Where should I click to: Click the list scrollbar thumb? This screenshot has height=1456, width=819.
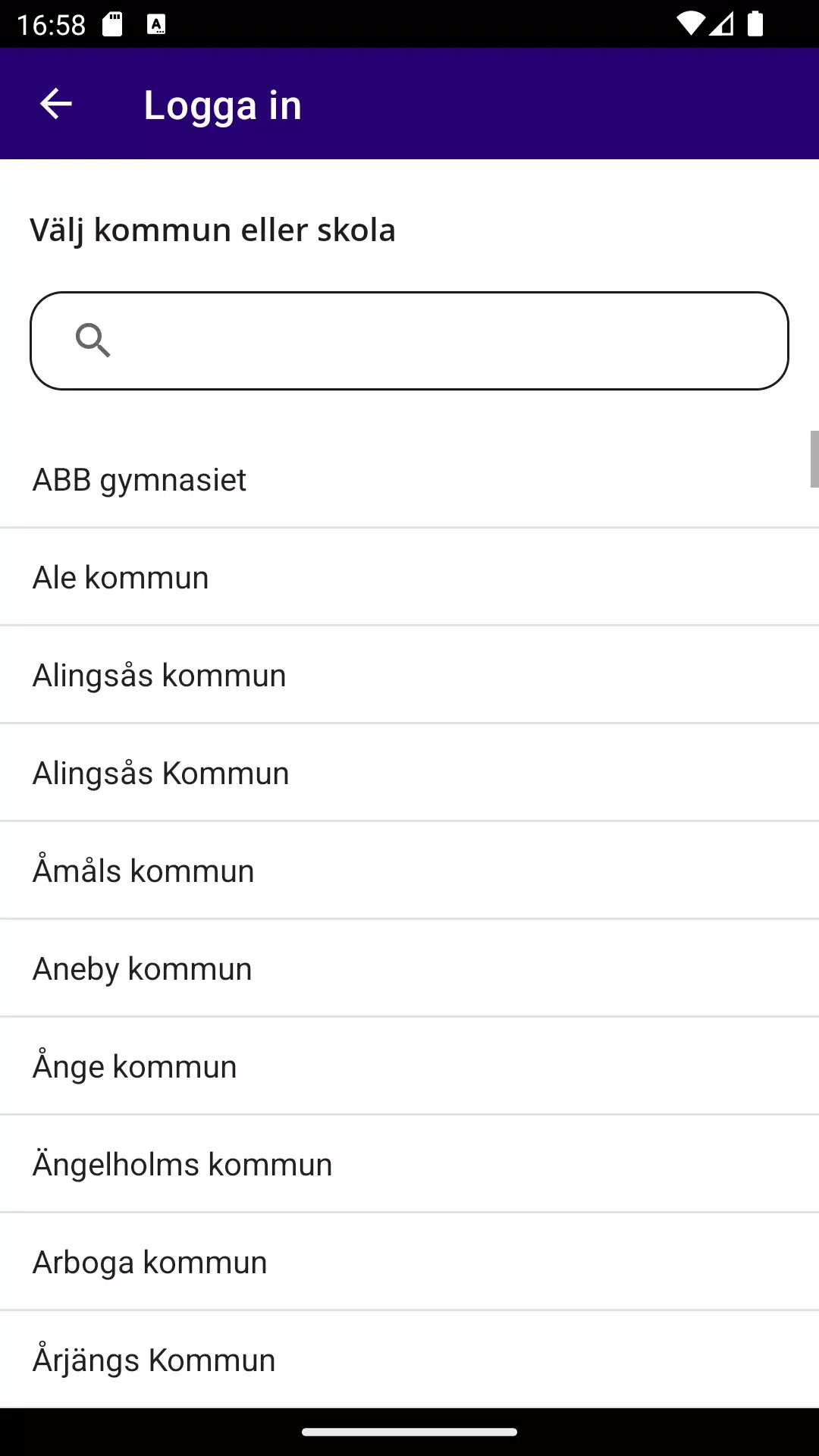[814, 459]
